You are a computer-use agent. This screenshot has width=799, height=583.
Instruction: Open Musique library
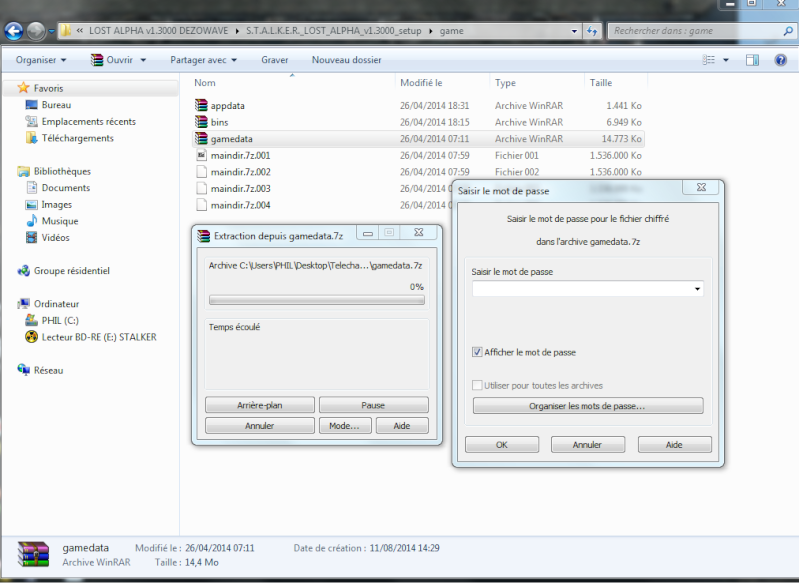[60, 221]
